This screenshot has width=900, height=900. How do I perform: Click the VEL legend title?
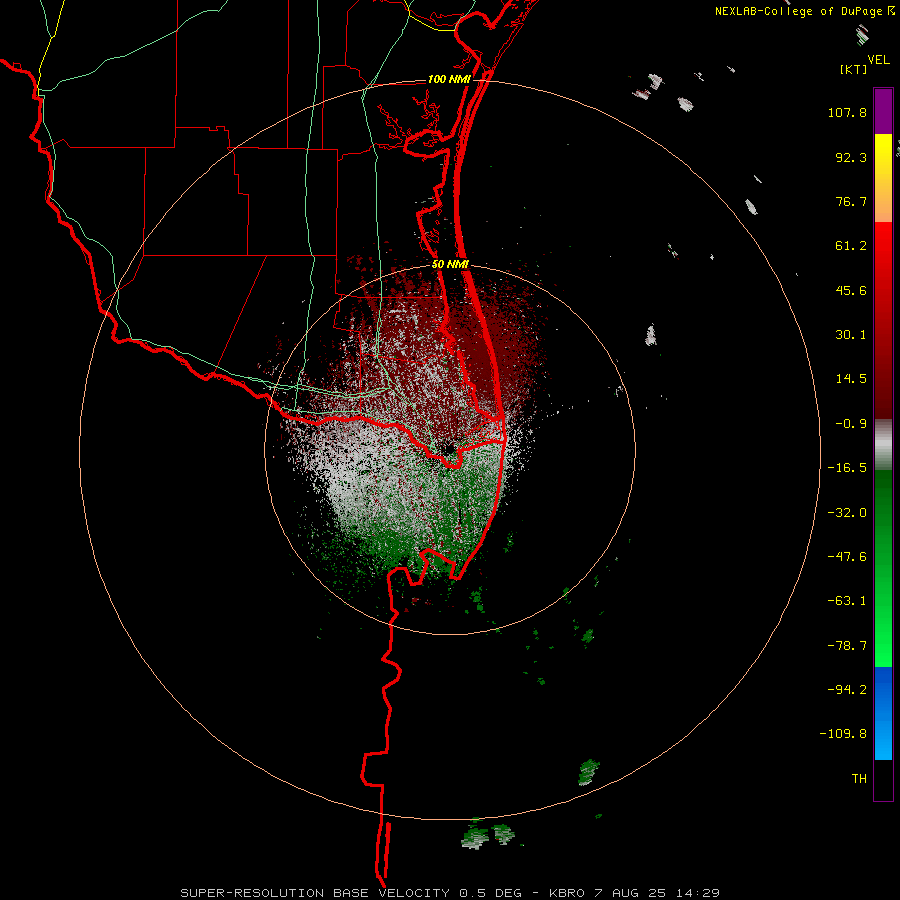tap(878, 59)
